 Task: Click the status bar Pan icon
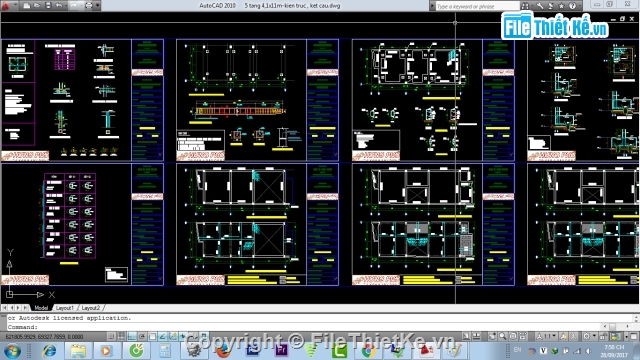point(492,336)
